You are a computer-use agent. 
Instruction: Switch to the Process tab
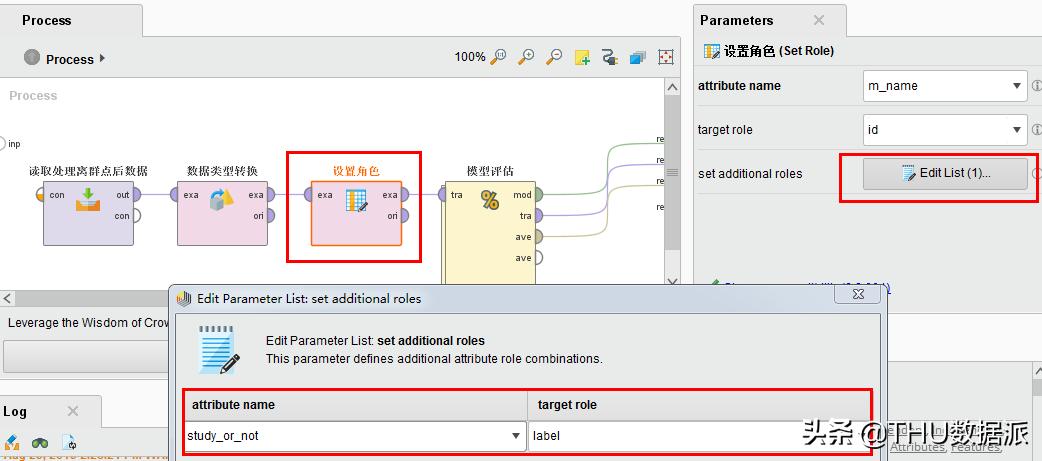(x=48, y=21)
